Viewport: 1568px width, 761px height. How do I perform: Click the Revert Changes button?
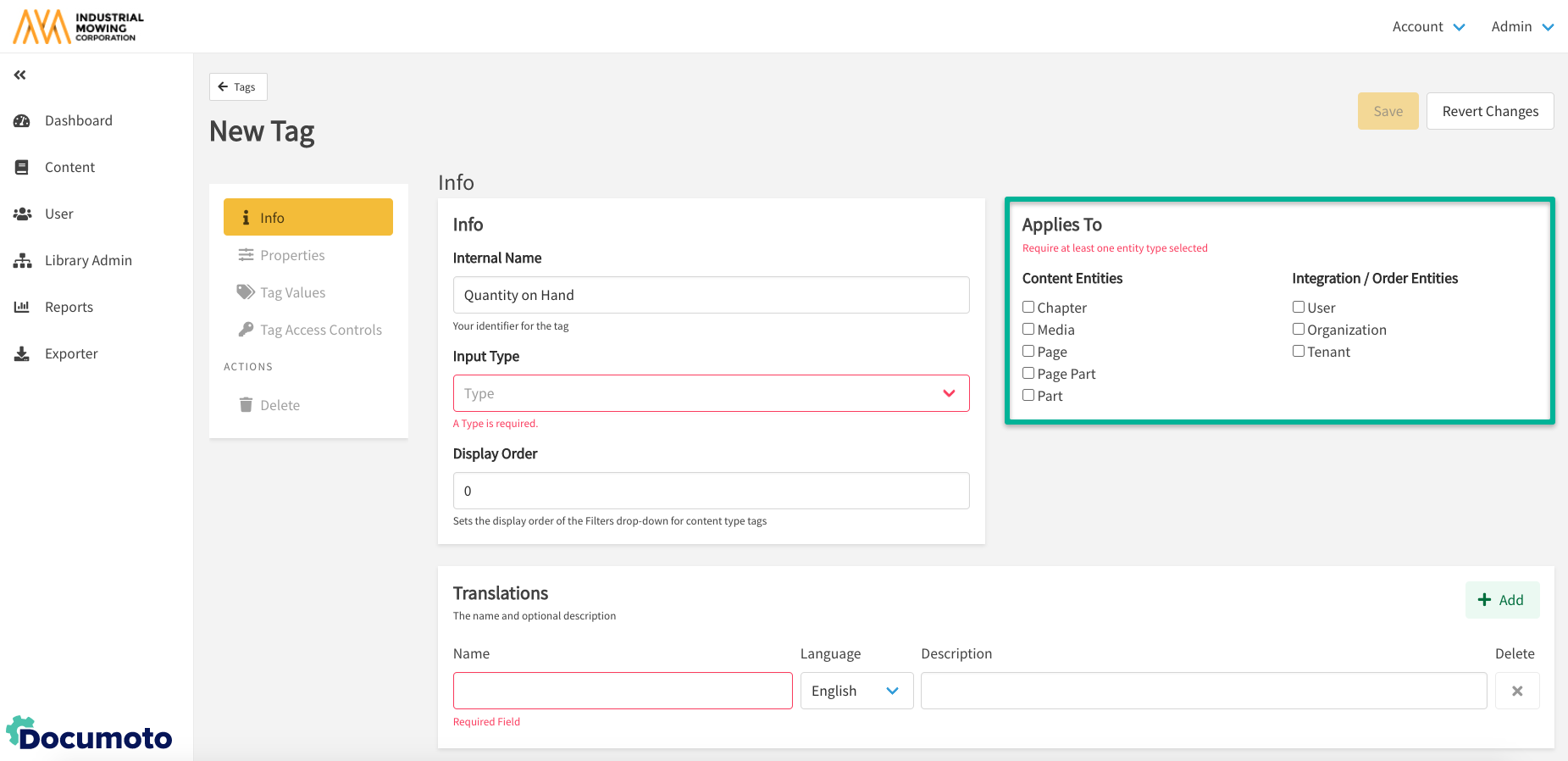click(1489, 111)
